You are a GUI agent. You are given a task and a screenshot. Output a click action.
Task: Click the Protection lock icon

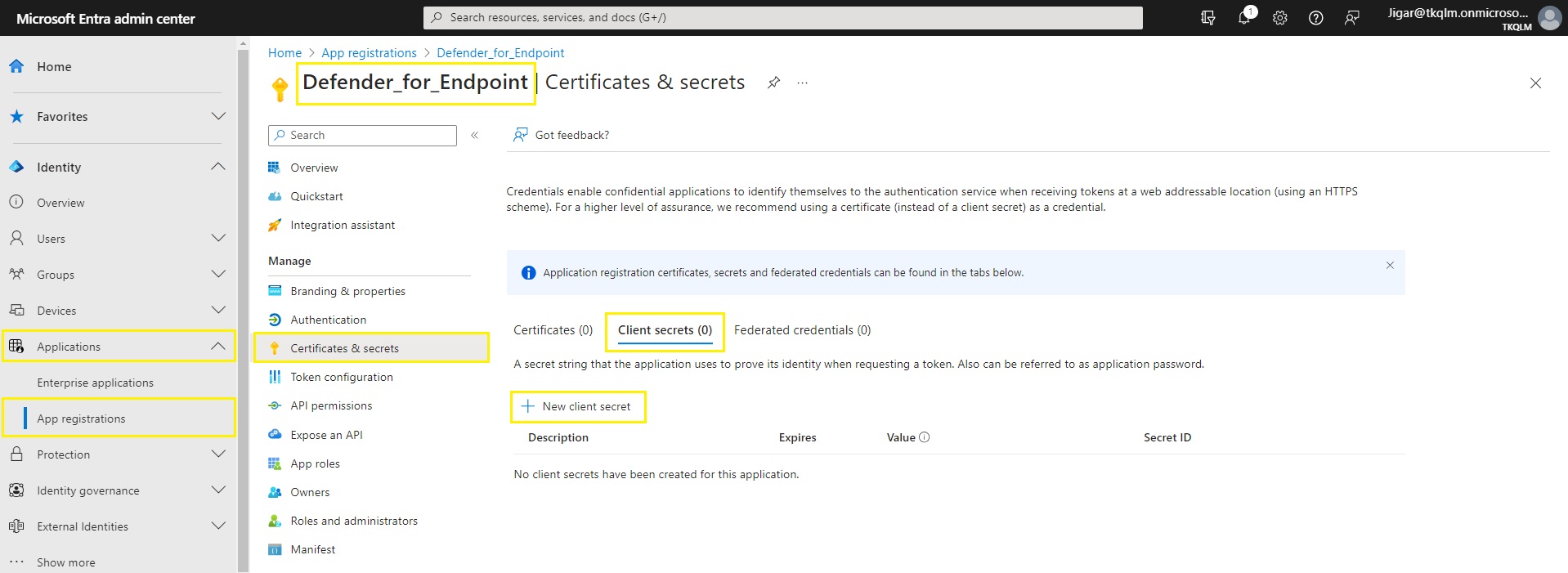pos(16,454)
